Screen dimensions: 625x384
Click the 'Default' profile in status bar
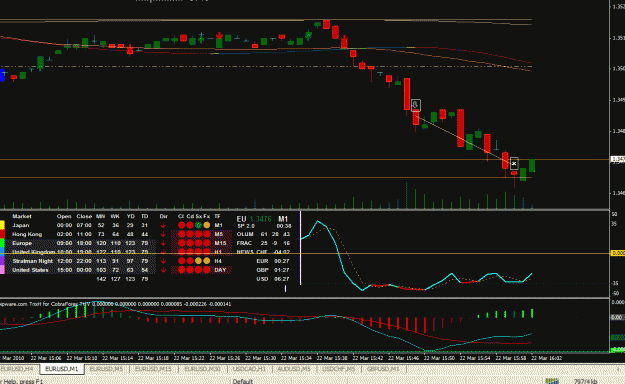(243, 382)
